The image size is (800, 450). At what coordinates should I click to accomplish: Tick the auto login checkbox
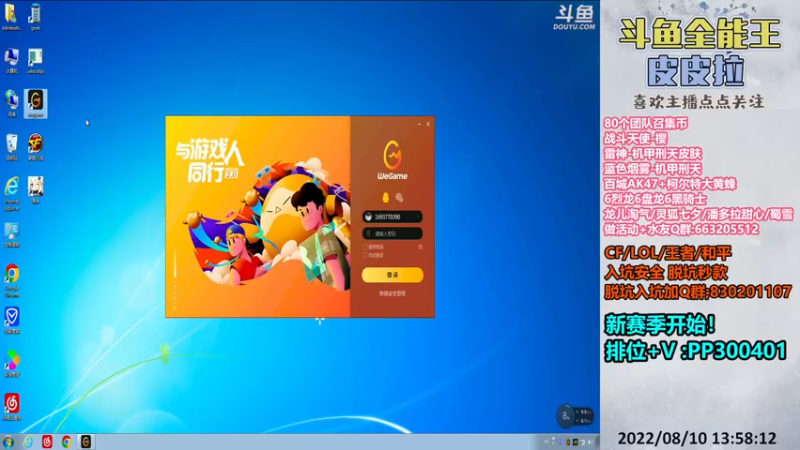click(x=365, y=255)
